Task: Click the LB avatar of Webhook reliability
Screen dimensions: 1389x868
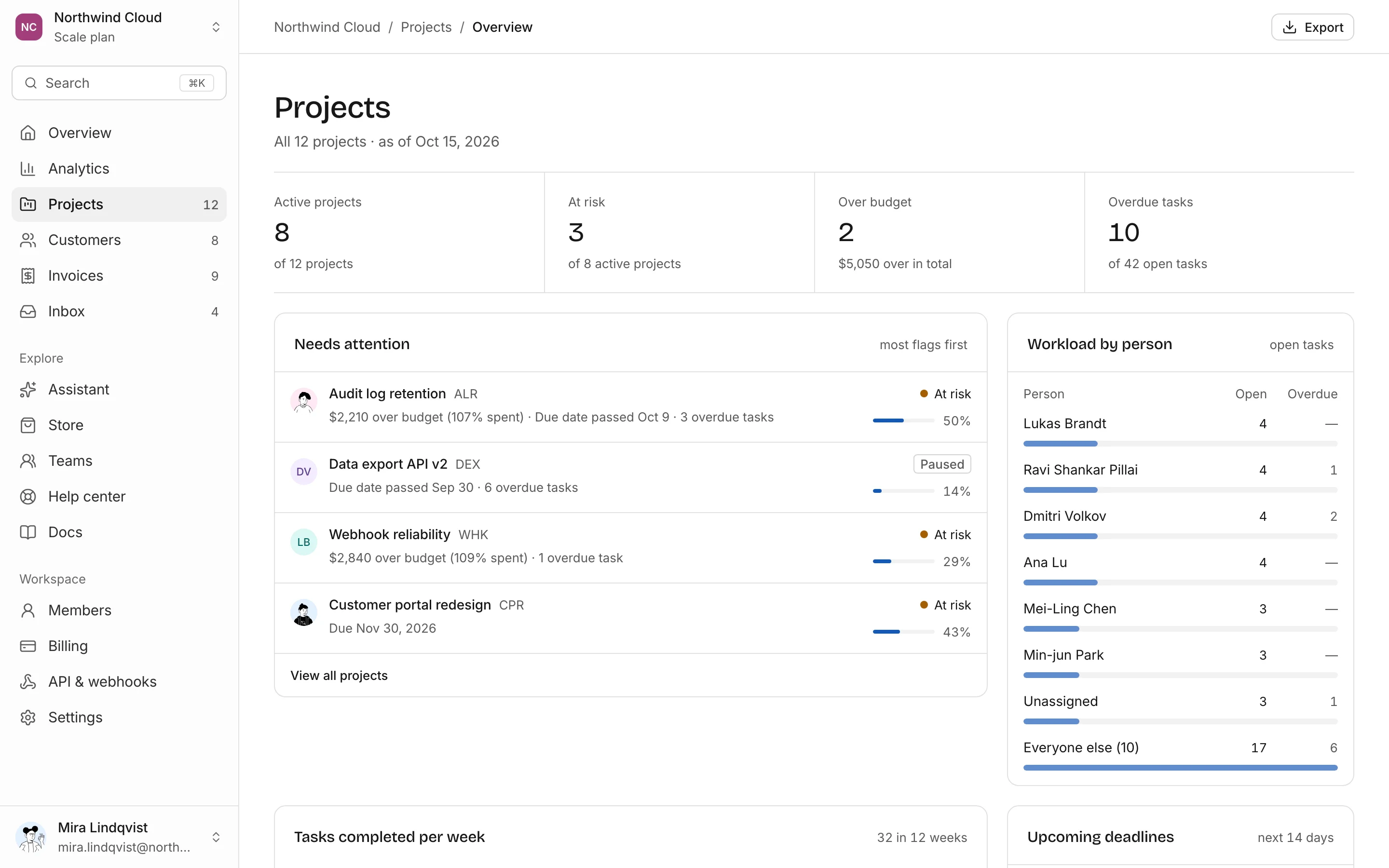Action: point(304,542)
